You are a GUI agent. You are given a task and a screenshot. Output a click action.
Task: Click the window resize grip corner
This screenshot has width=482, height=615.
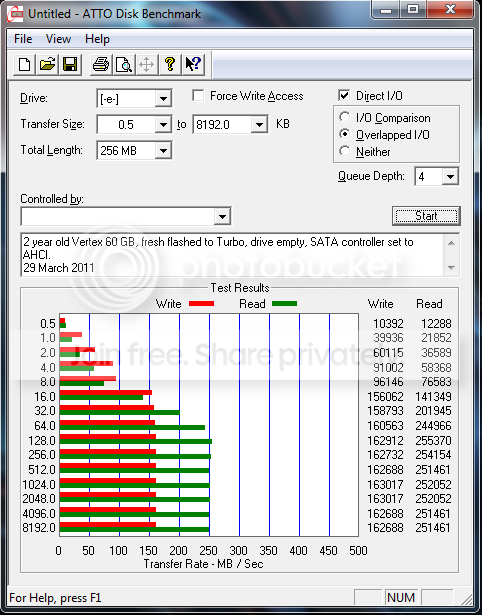[466, 599]
